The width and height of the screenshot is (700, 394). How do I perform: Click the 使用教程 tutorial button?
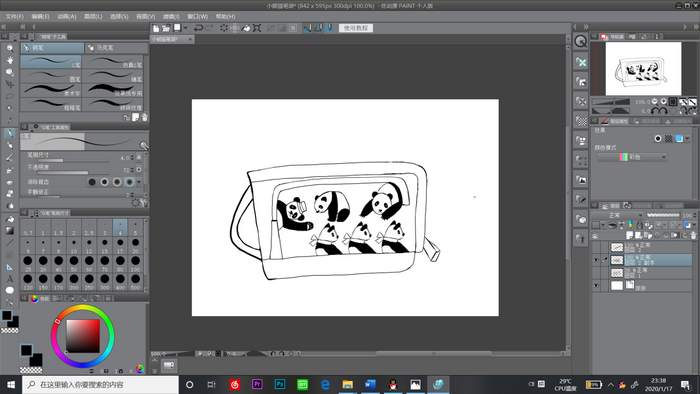point(355,28)
